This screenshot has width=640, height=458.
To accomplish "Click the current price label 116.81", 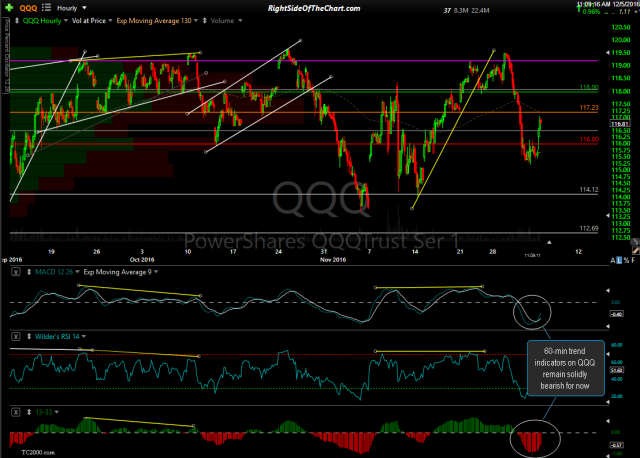I will [x=619, y=124].
